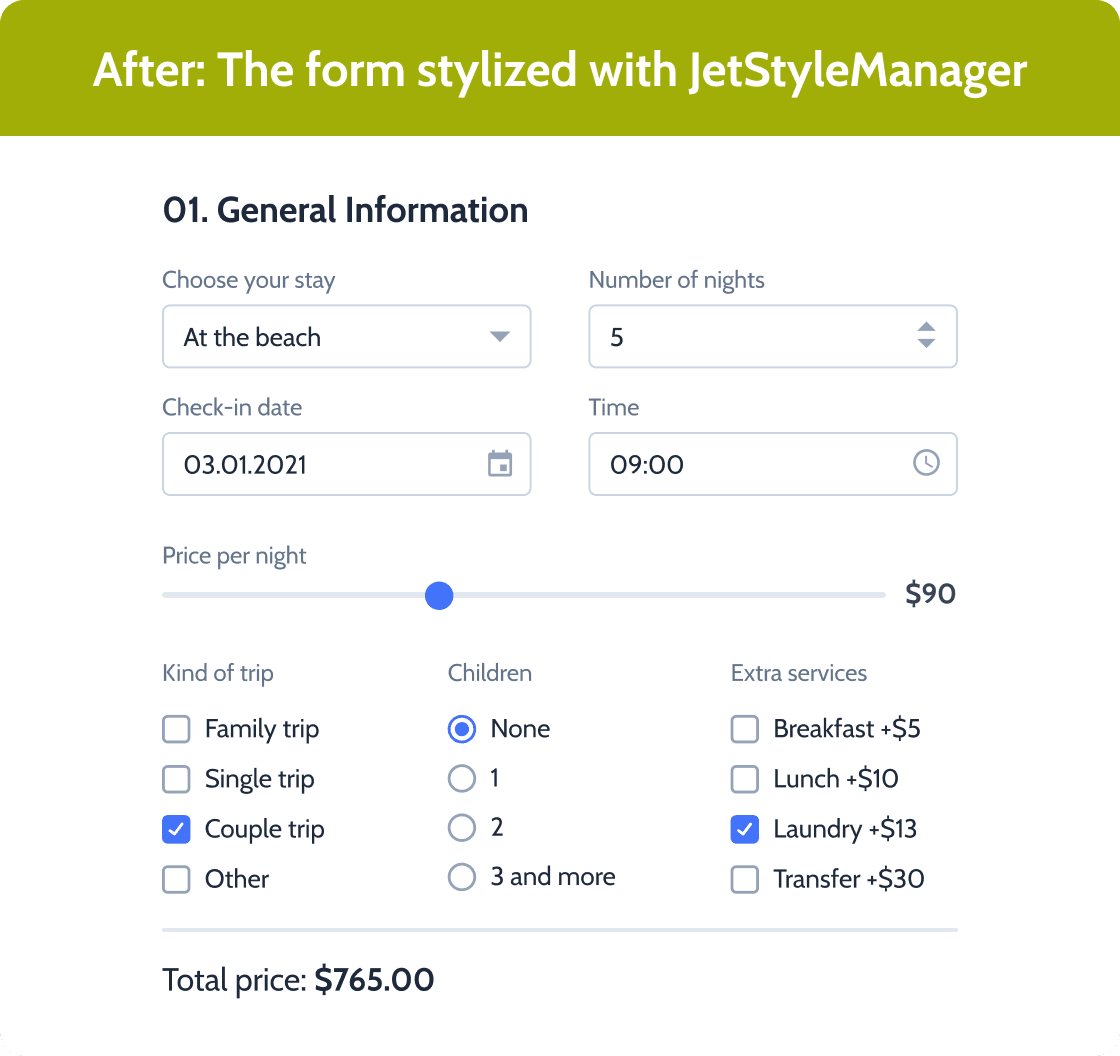
Task: Open the 'At the beach' selection list
Action: [347, 337]
